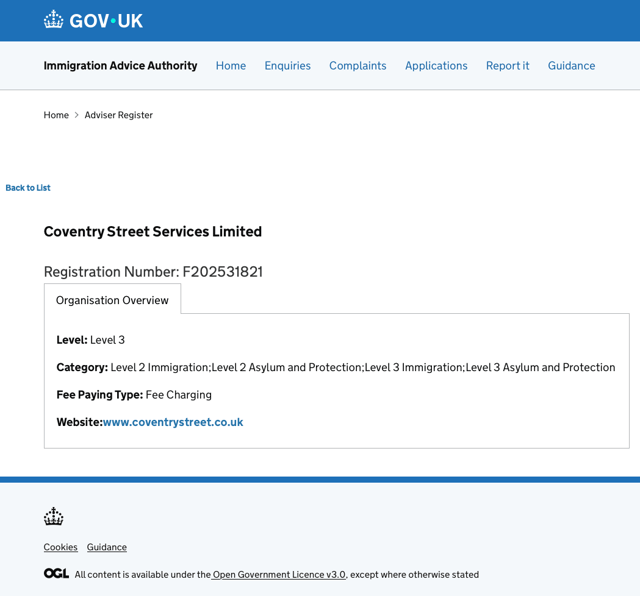Image resolution: width=640 pixels, height=596 pixels.
Task: Click the GOV.UK header text
Action: [x=106, y=21]
